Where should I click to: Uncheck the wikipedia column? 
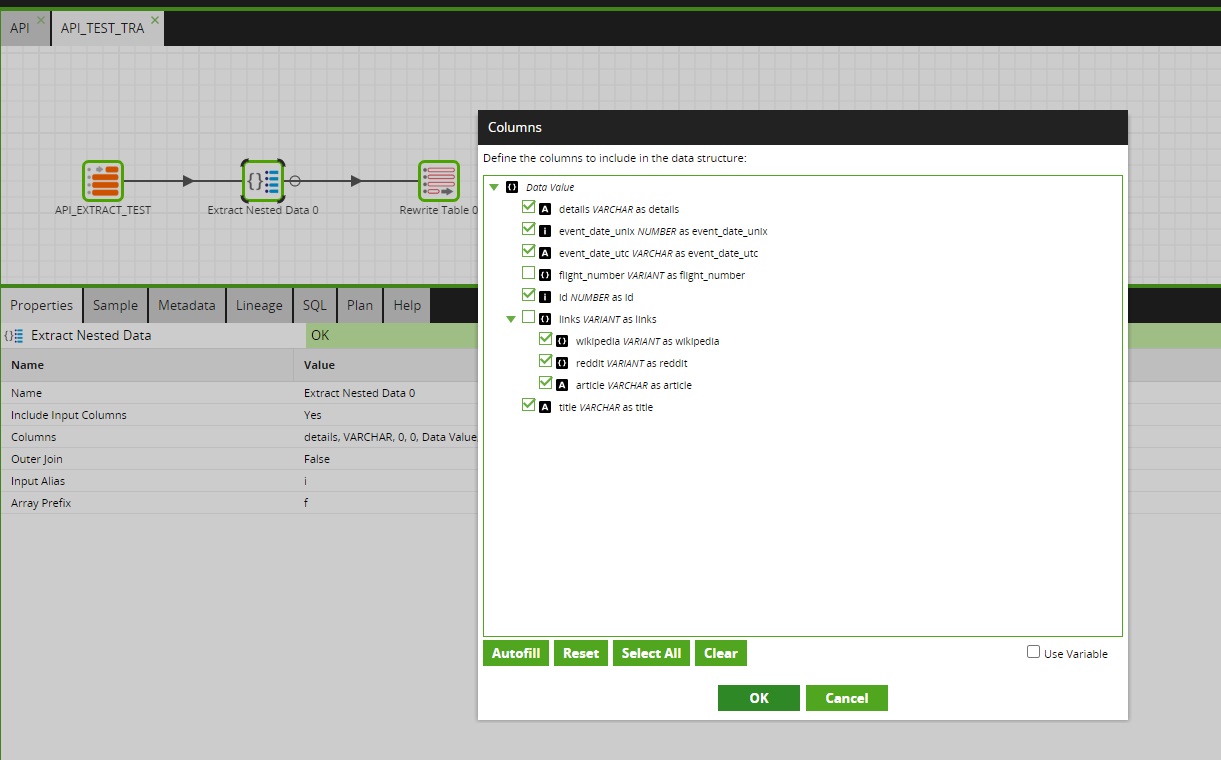(x=545, y=338)
